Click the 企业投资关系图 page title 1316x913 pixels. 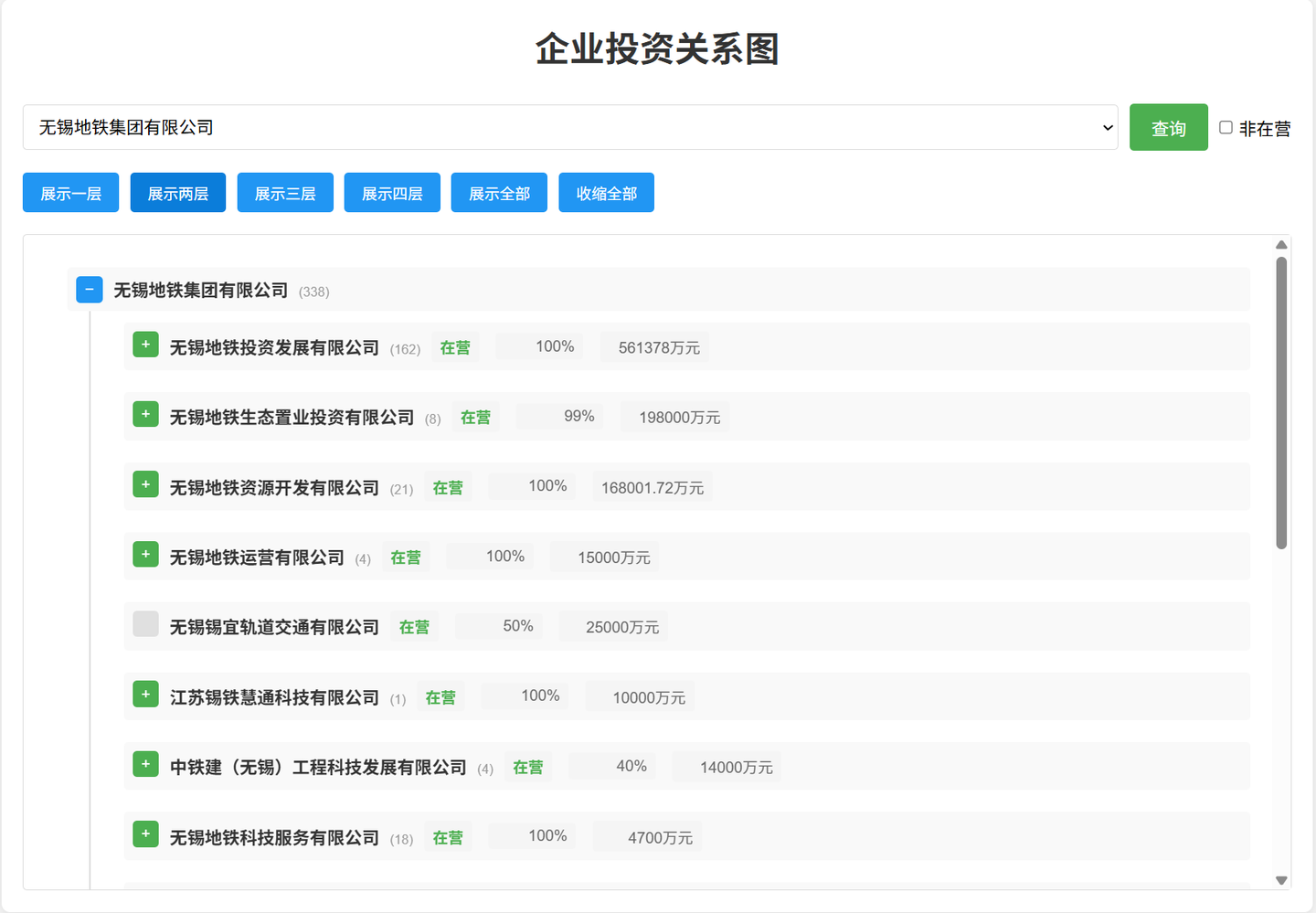pyautogui.click(x=657, y=49)
